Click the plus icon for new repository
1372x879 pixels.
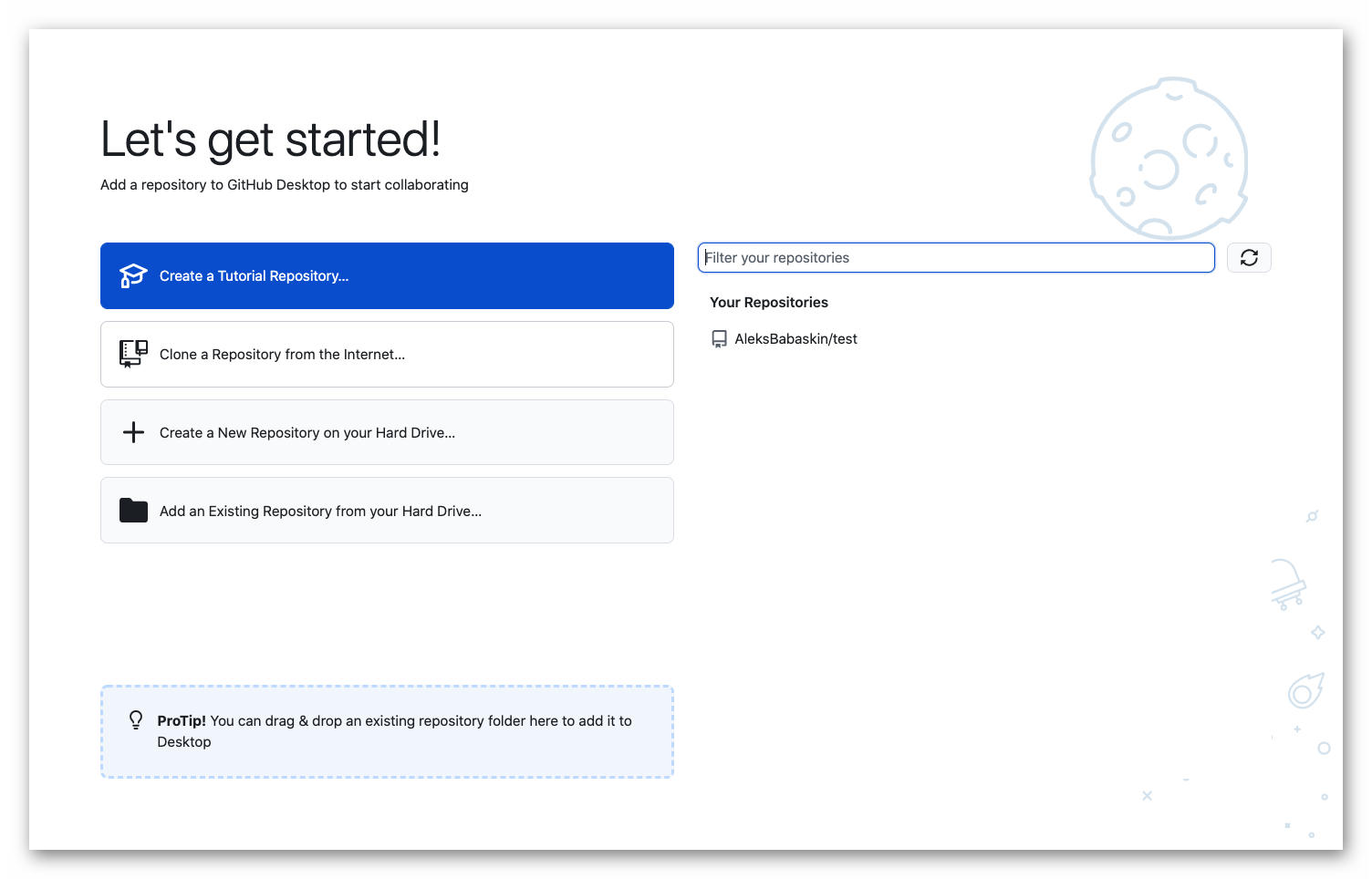pyautogui.click(x=133, y=432)
